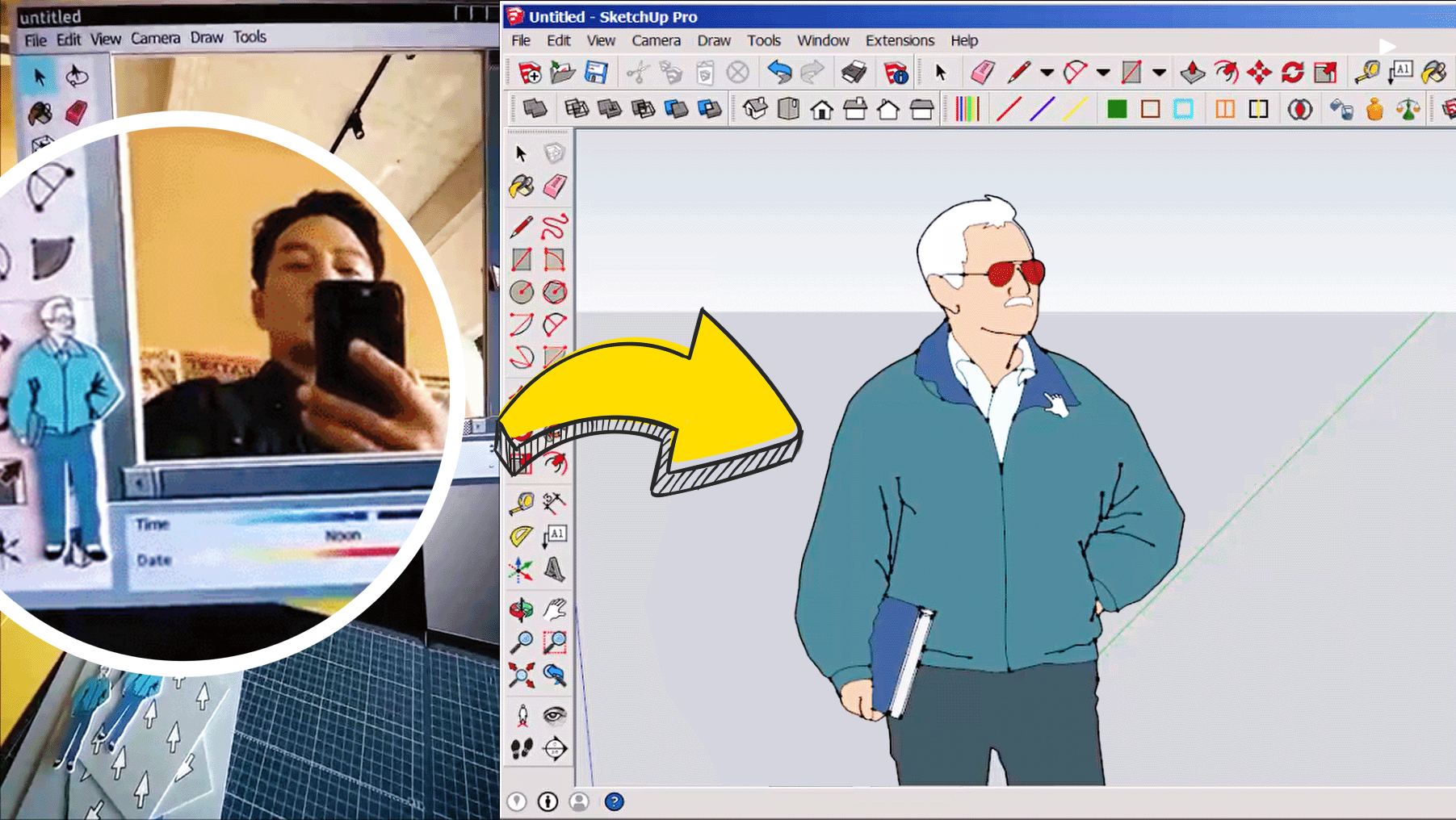This screenshot has height=820, width=1456.
Task: Select the Rotate tool in top toolbar
Action: pos(1292,73)
